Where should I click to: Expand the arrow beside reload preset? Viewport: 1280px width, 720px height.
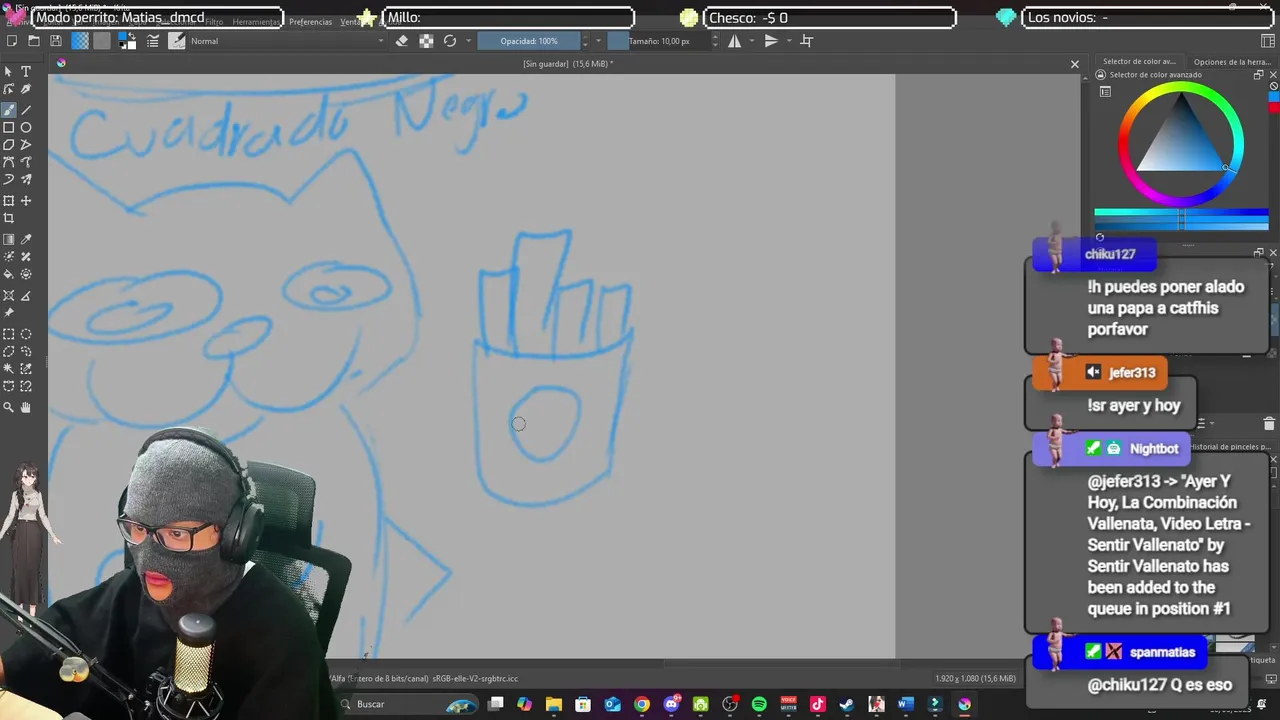click(x=467, y=41)
